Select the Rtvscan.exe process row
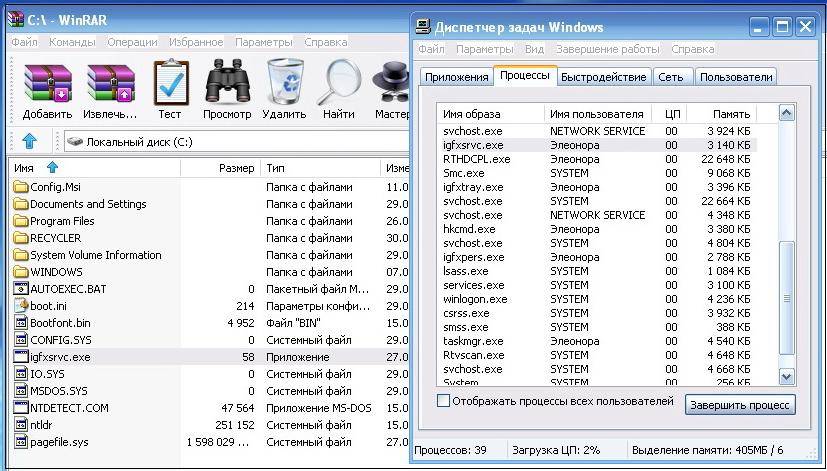 click(597, 355)
